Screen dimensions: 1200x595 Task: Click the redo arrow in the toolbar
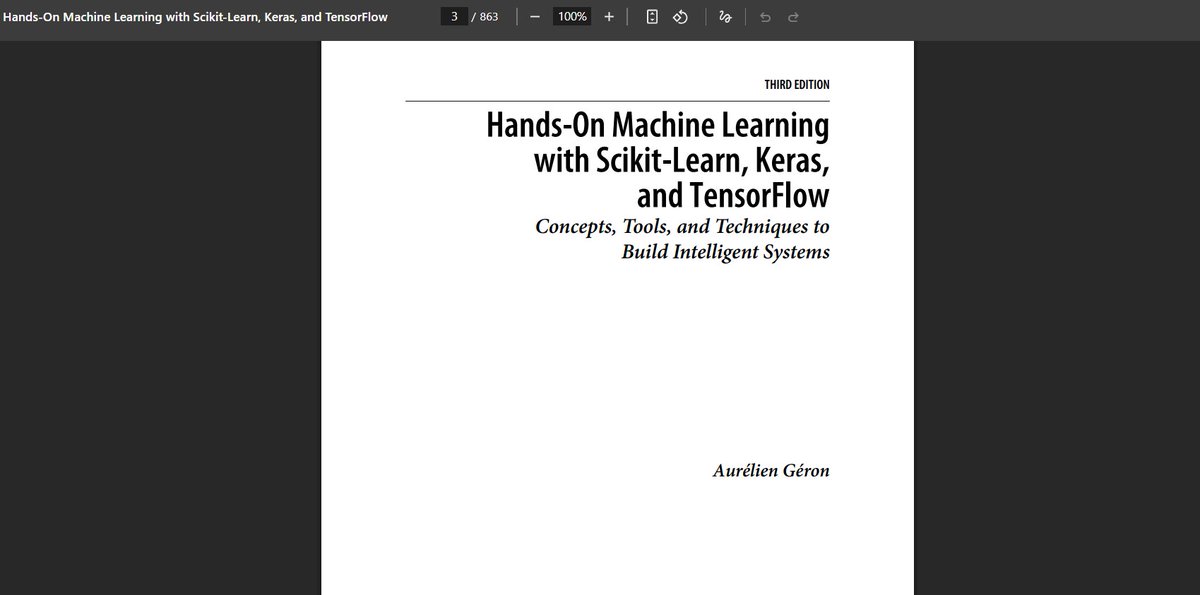point(793,17)
